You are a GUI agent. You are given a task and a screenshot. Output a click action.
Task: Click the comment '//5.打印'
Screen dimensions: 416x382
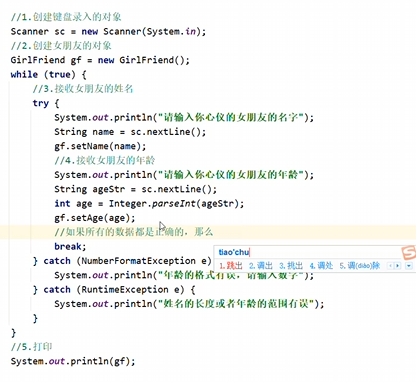tap(31, 347)
